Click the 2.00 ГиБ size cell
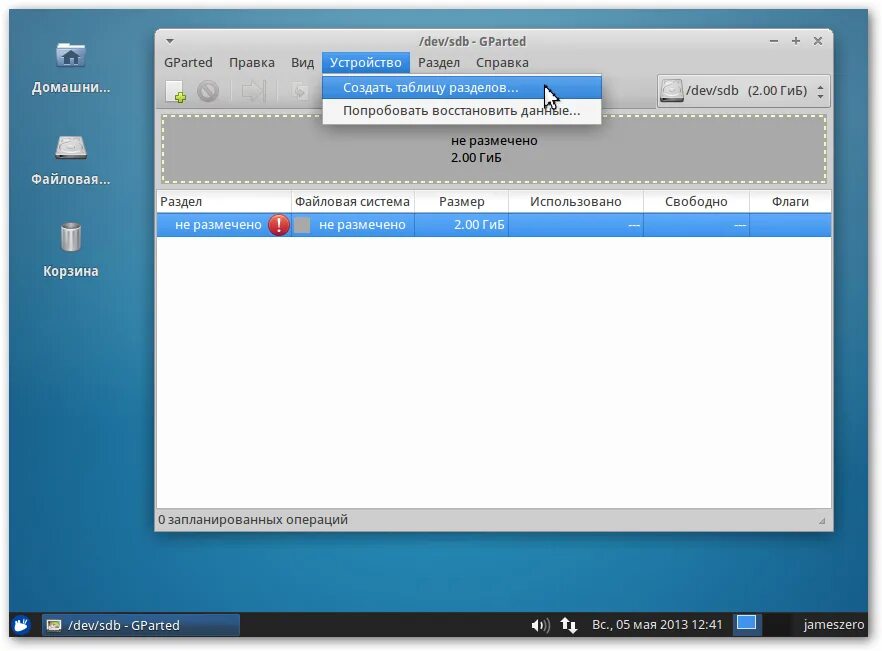The width and height of the screenshot is (882, 651). tap(461, 225)
